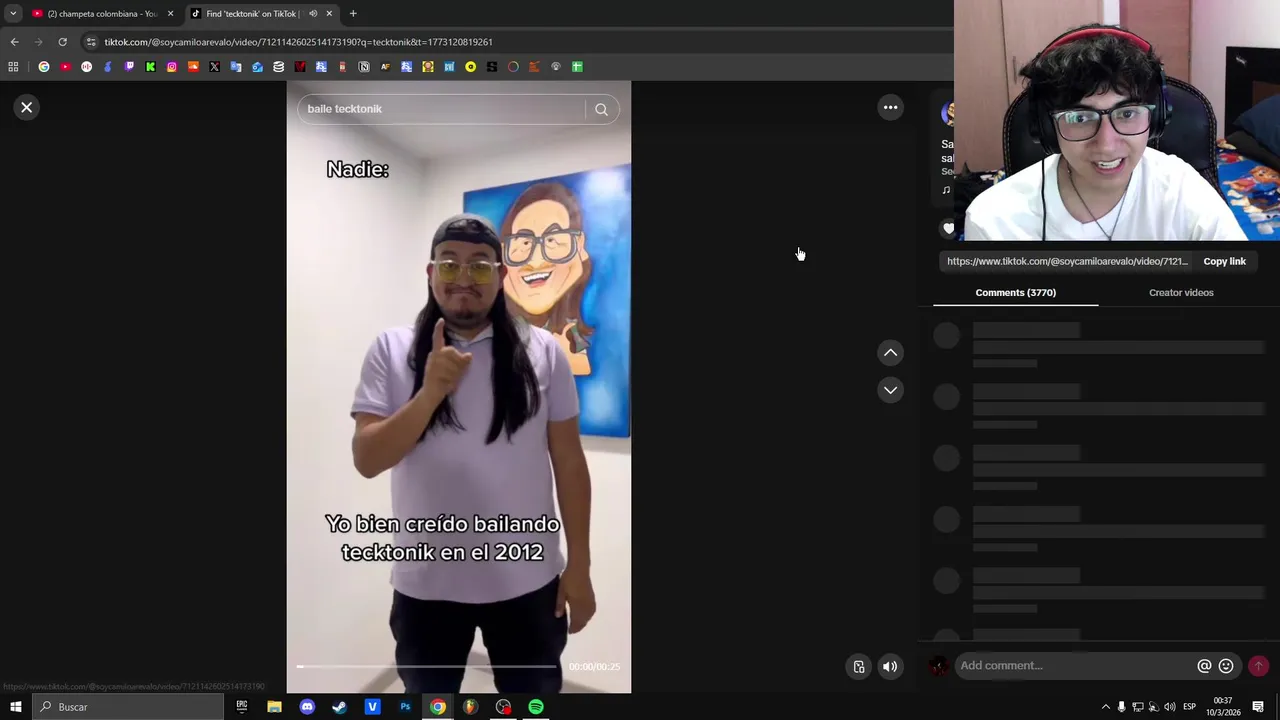The height and width of the screenshot is (720, 1280).
Task: Open the Chrome apps grid bookmark
Action: click(x=13, y=67)
